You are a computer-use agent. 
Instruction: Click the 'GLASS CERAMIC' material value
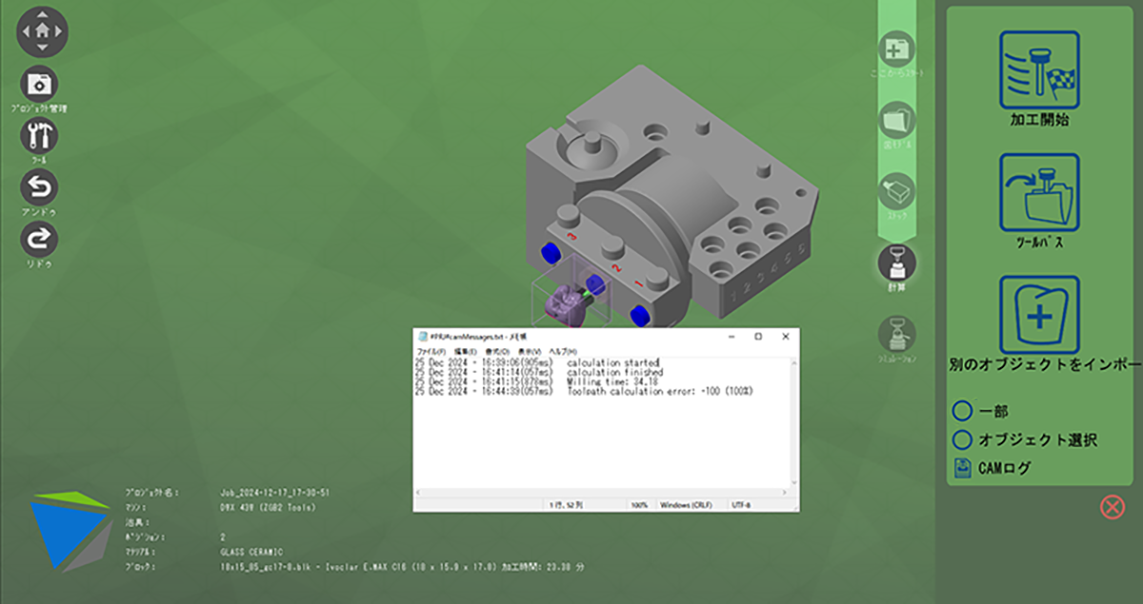(251, 552)
